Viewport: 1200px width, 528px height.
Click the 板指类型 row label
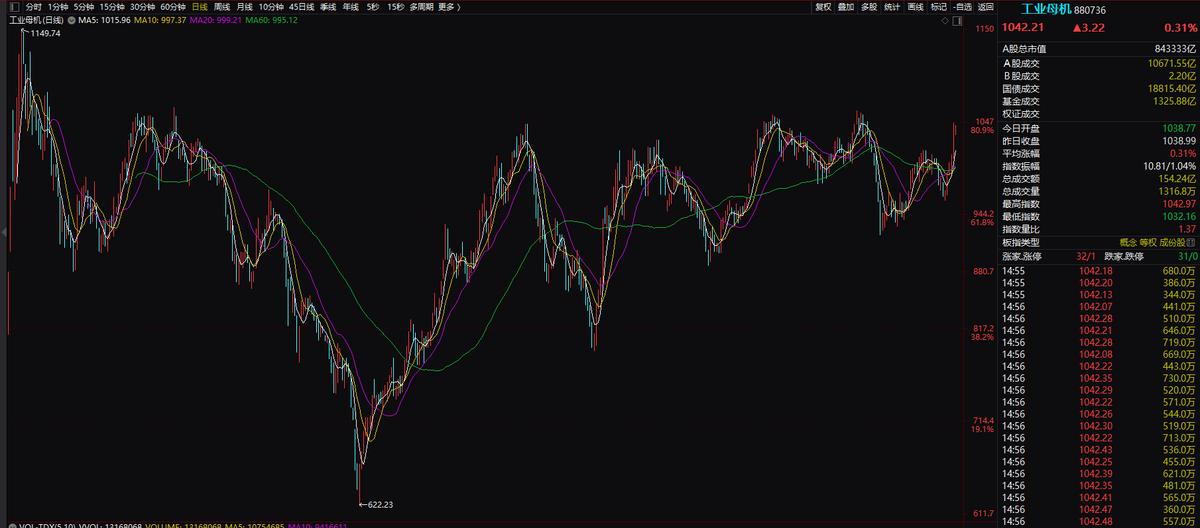1022,243
